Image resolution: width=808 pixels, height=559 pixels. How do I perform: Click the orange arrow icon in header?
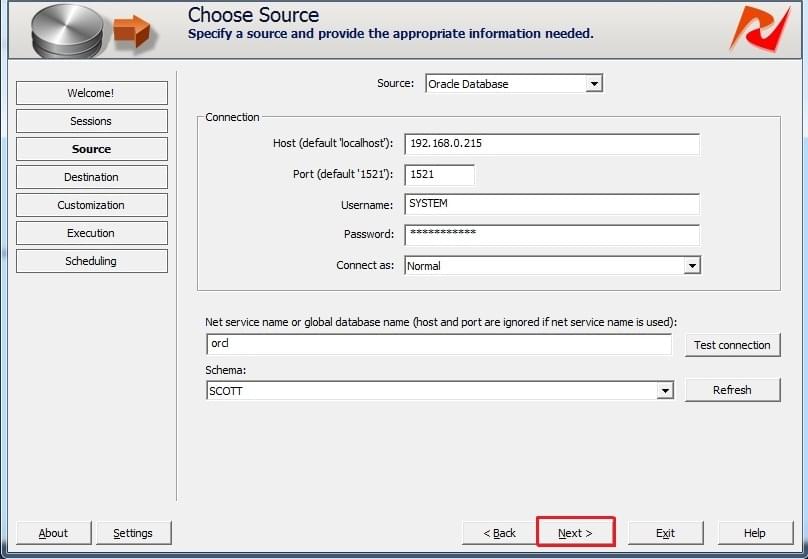coord(131,32)
